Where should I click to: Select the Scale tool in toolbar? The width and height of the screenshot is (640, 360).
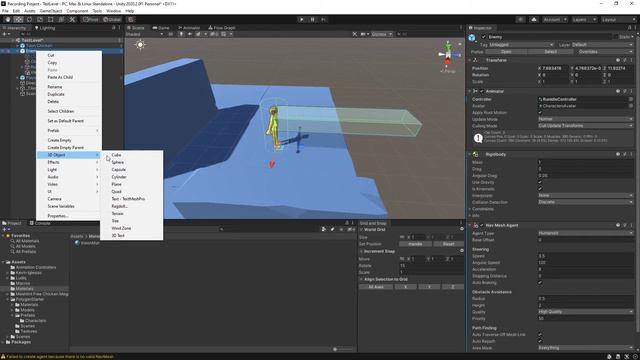[x=40, y=19]
